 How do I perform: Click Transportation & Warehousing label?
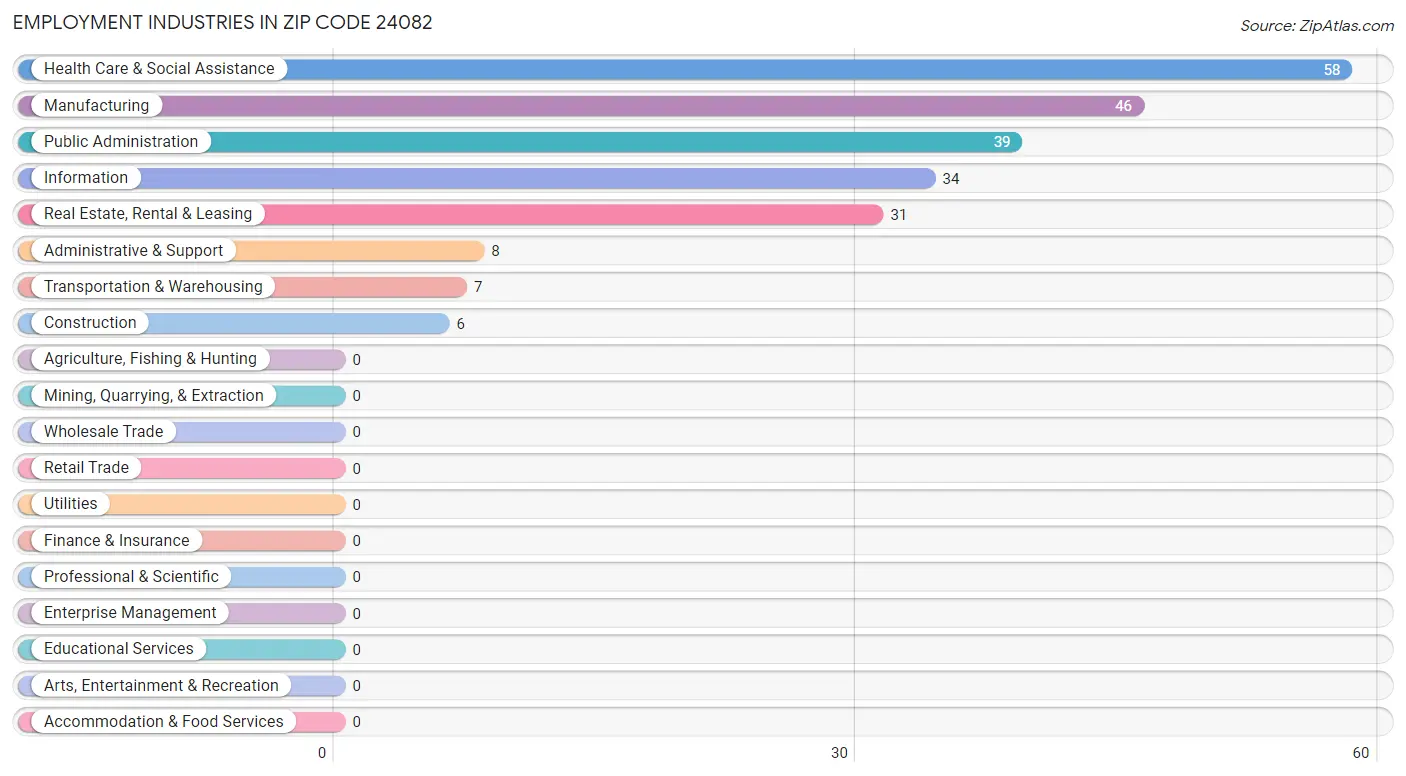tap(153, 286)
